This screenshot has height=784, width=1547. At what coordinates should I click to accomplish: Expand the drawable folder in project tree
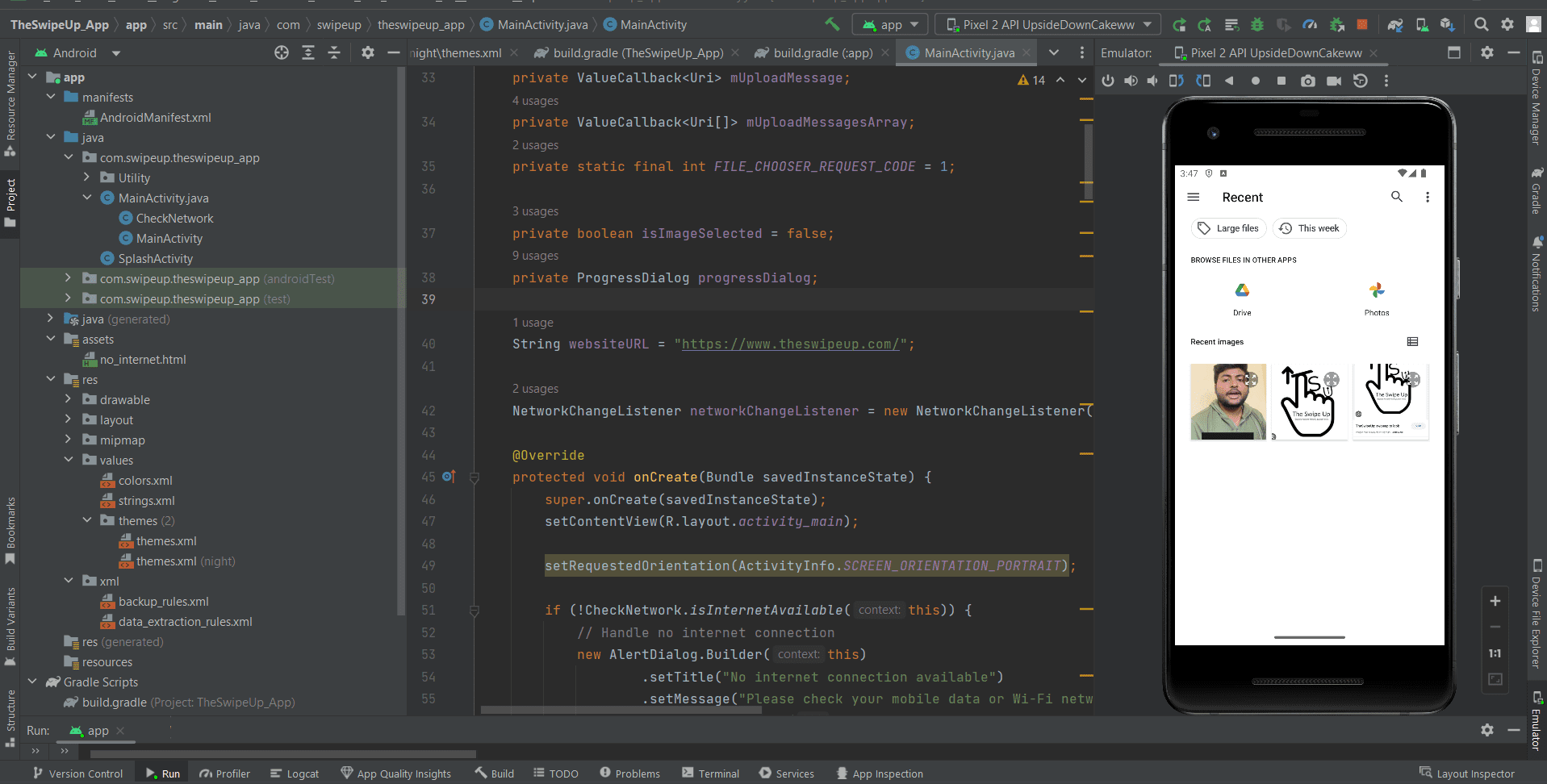pyautogui.click(x=68, y=399)
